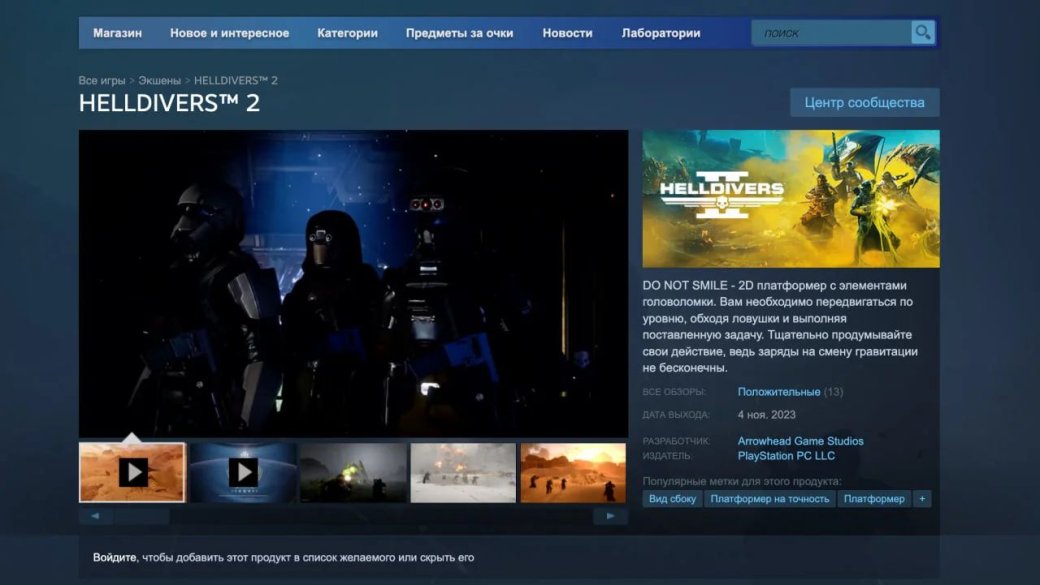Open Центр сообщества button

click(x=864, y=103)
